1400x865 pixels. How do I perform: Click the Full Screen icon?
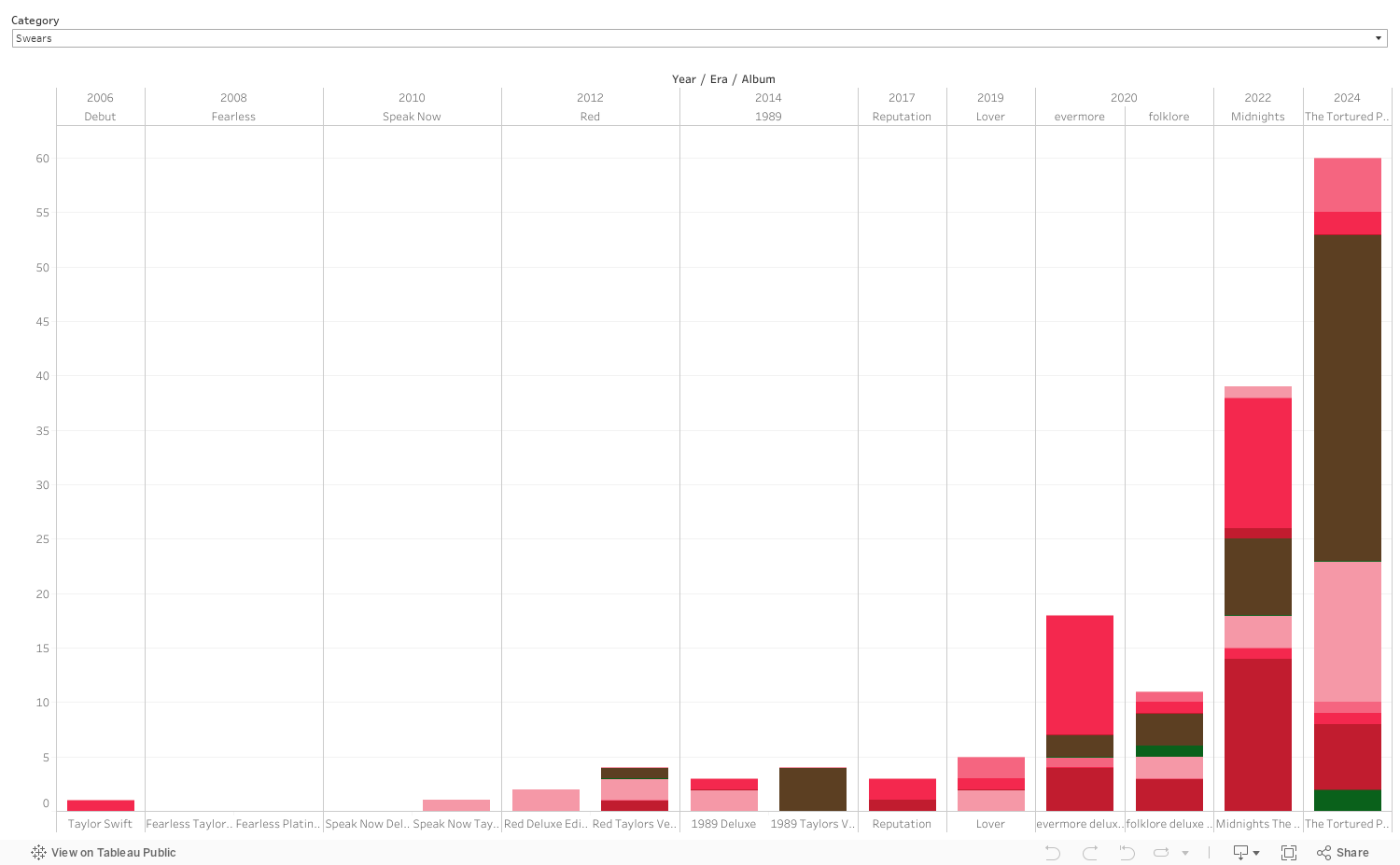1289,852
